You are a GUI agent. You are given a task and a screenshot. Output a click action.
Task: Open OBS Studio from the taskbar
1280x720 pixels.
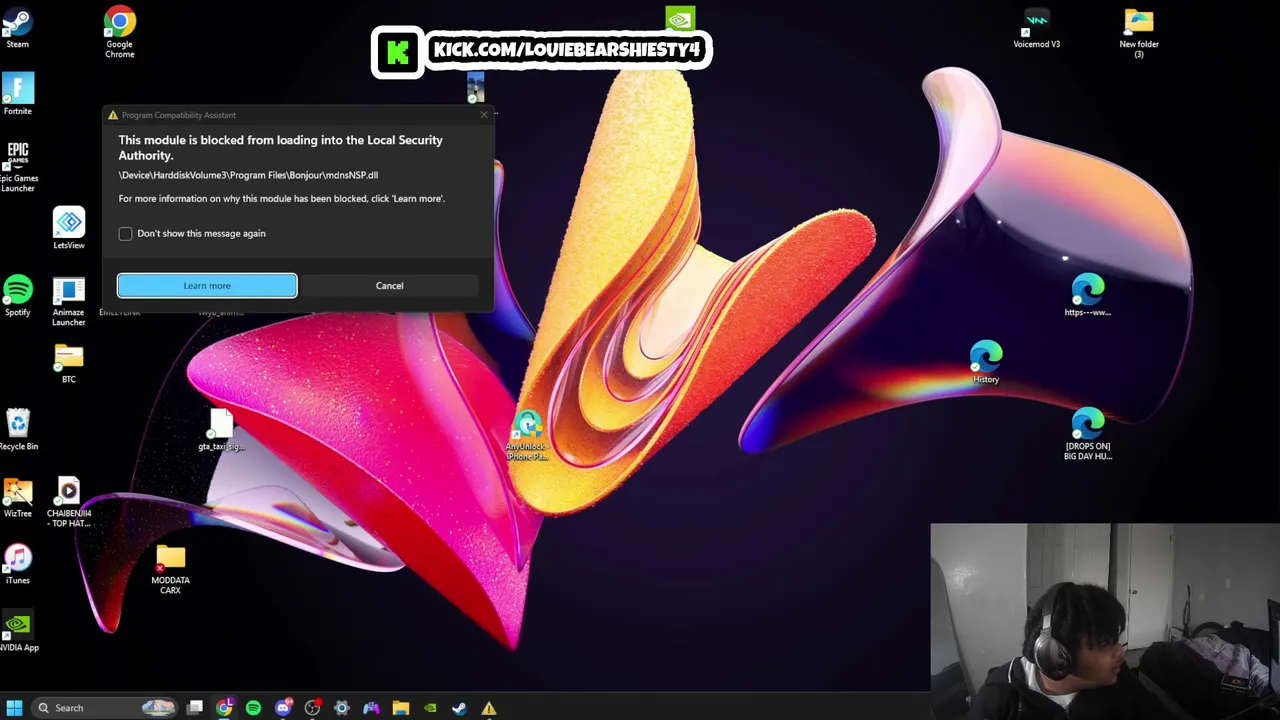click(x=312, y=708)
